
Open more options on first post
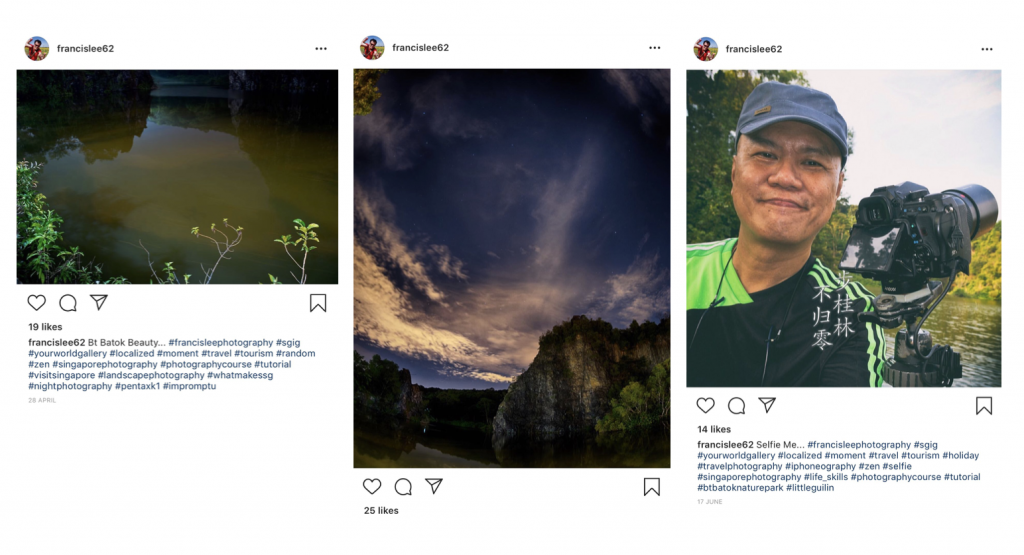click(x=321, y=48)
